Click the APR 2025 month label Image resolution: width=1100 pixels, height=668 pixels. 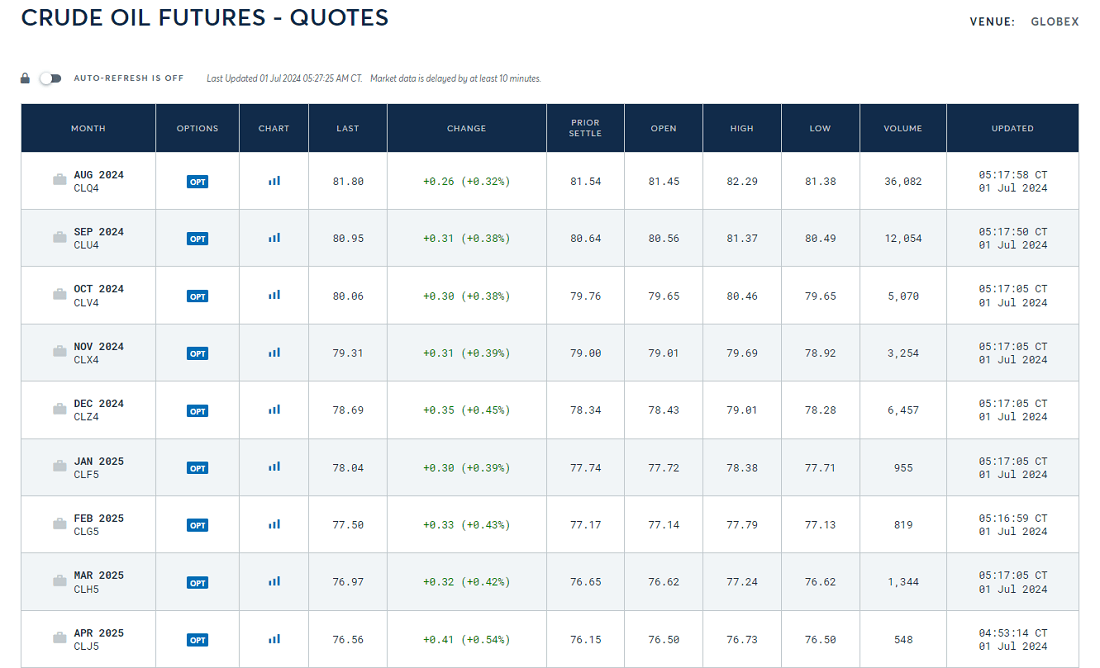[99, 633]
